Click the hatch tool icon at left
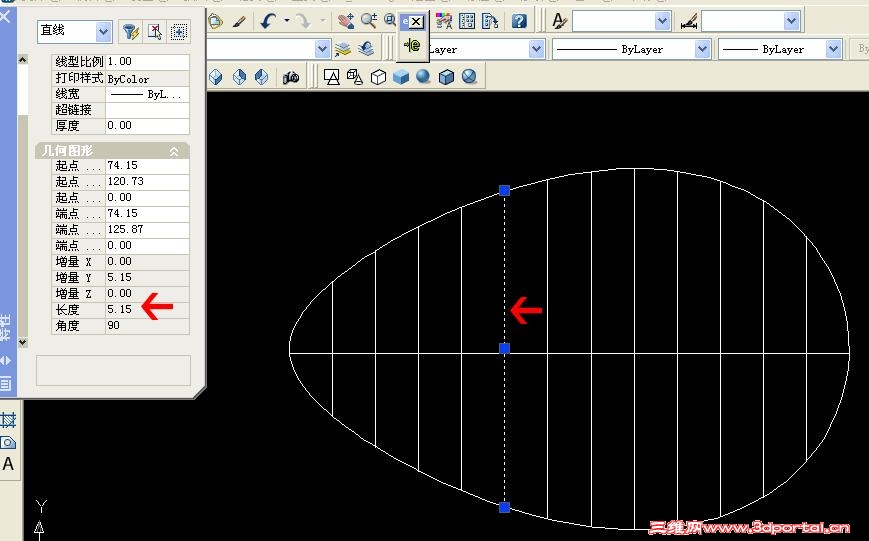Image resolution: width=869 pixels, height=541 pixels. pos(8,420)
